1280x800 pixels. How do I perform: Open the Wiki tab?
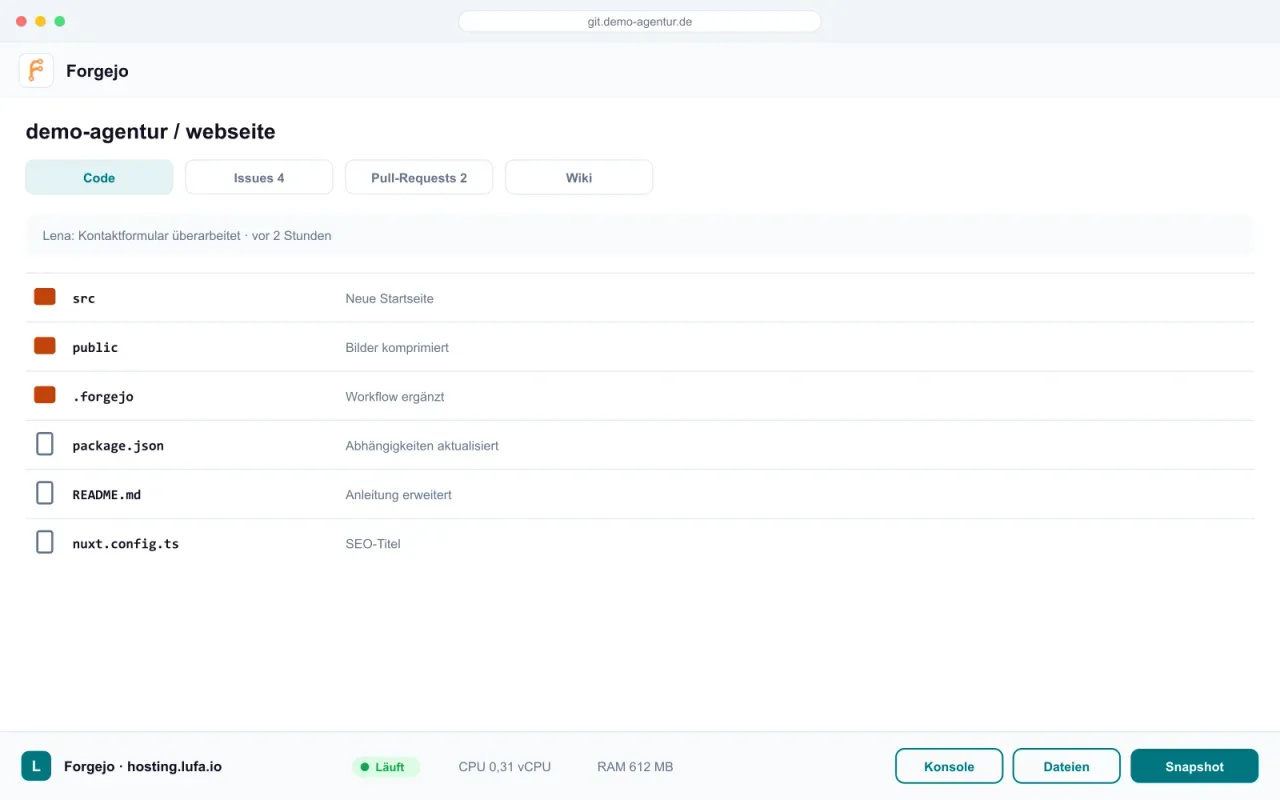click(579, 177)
